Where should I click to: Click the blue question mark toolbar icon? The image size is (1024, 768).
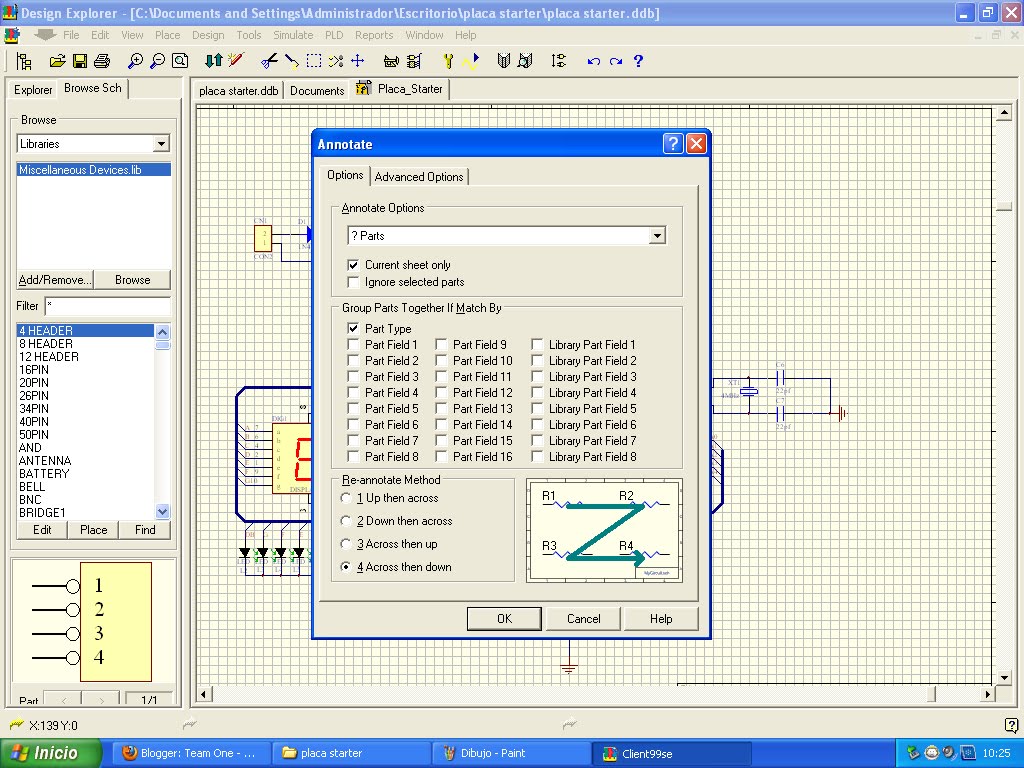tap(638, 61)
